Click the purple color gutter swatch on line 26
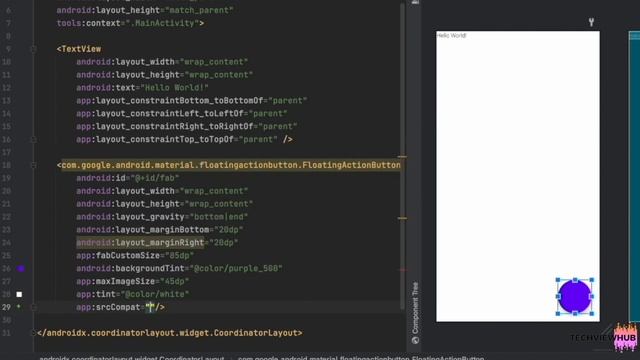 (x=21, y=269)
